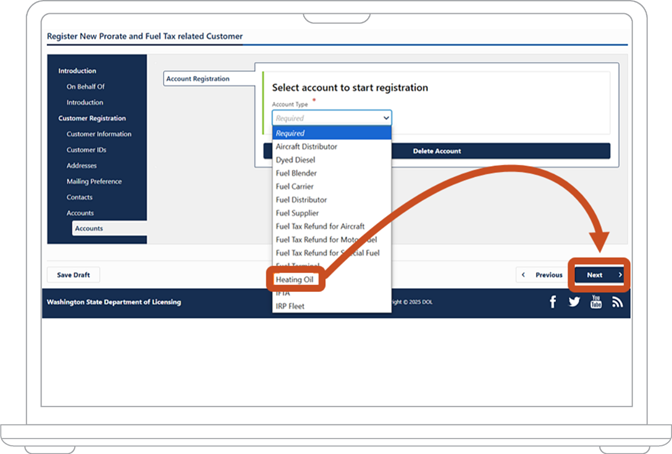
Task: Click Washington State Department of Licensing text
Action: tap(114, 302)
